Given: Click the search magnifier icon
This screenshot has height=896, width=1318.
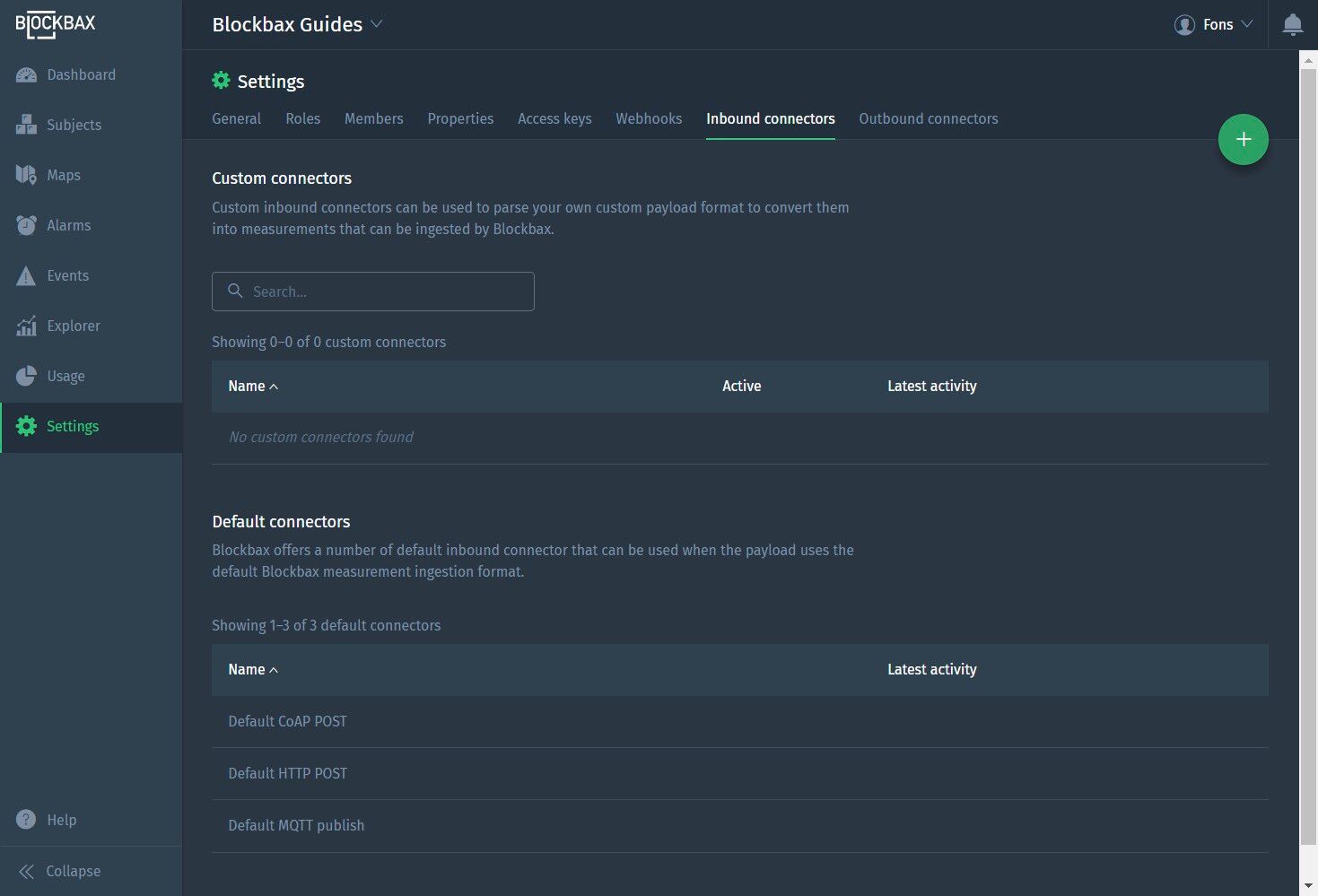Looking at the screenshot, I should pyautogui.click(x=235, y=291).
